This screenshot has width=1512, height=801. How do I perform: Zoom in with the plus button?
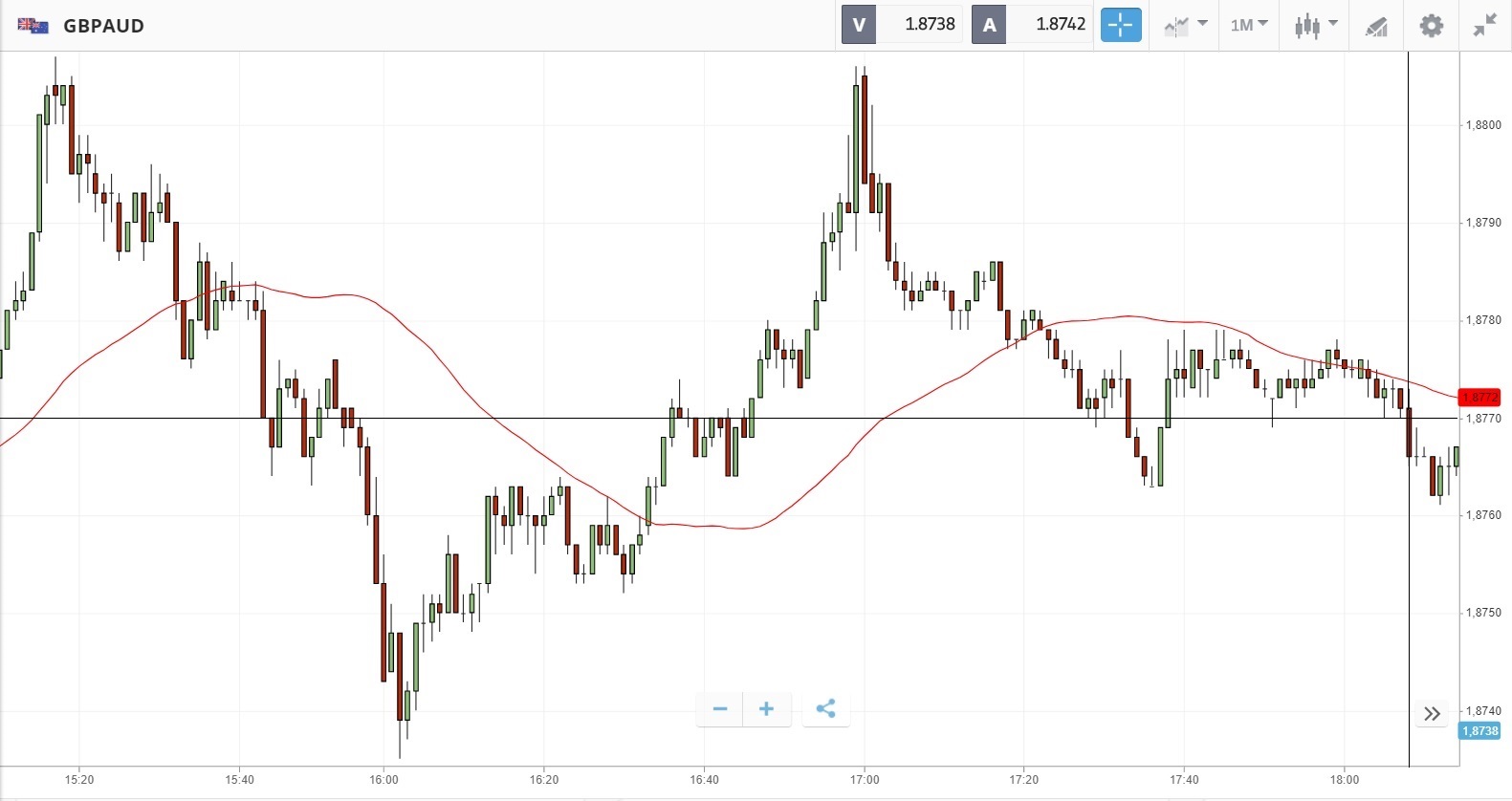pos(766,709)
